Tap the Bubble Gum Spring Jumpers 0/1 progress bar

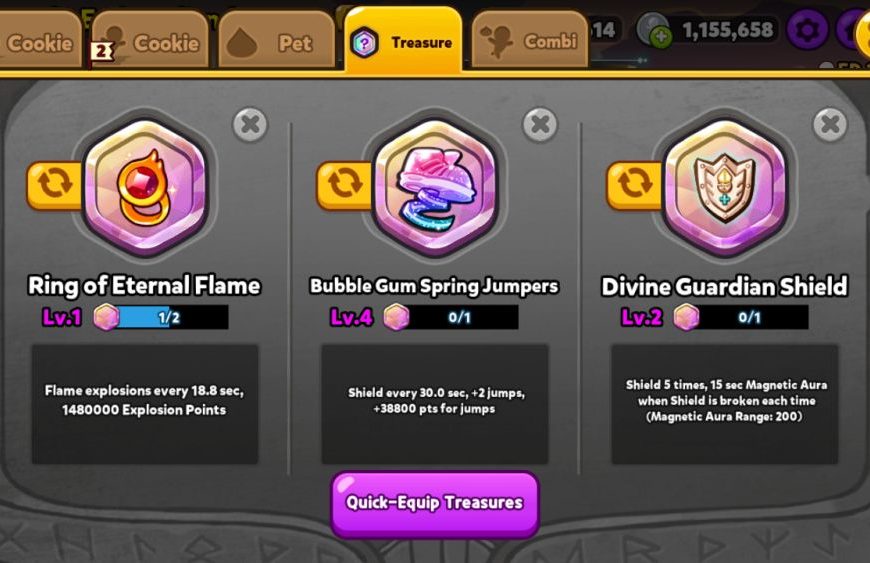coord(451,317)
